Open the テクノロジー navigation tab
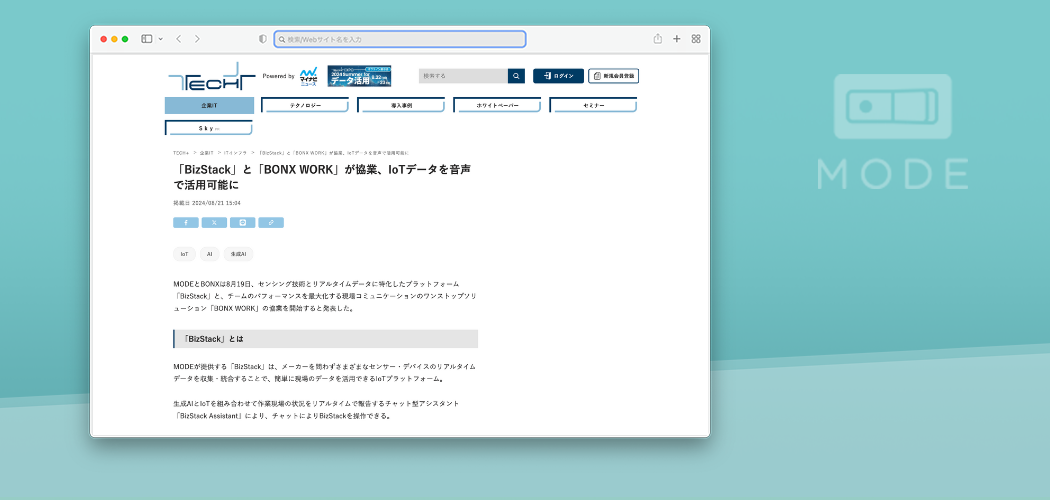 click(305, 105)
